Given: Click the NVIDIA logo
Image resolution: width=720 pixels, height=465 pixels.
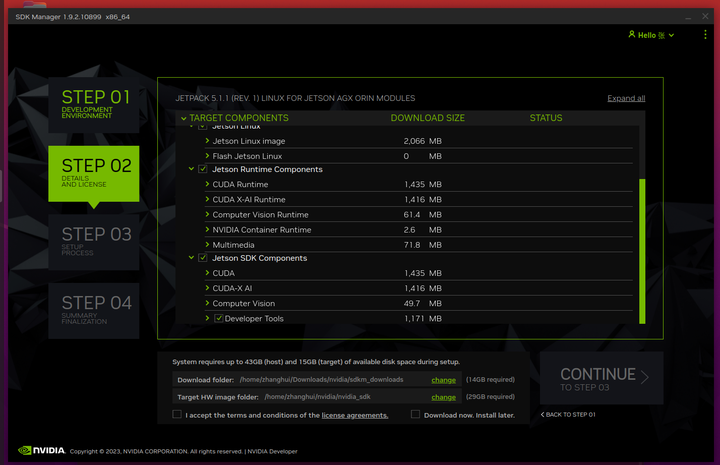Looking at the screenshot, I should point(41,450).
